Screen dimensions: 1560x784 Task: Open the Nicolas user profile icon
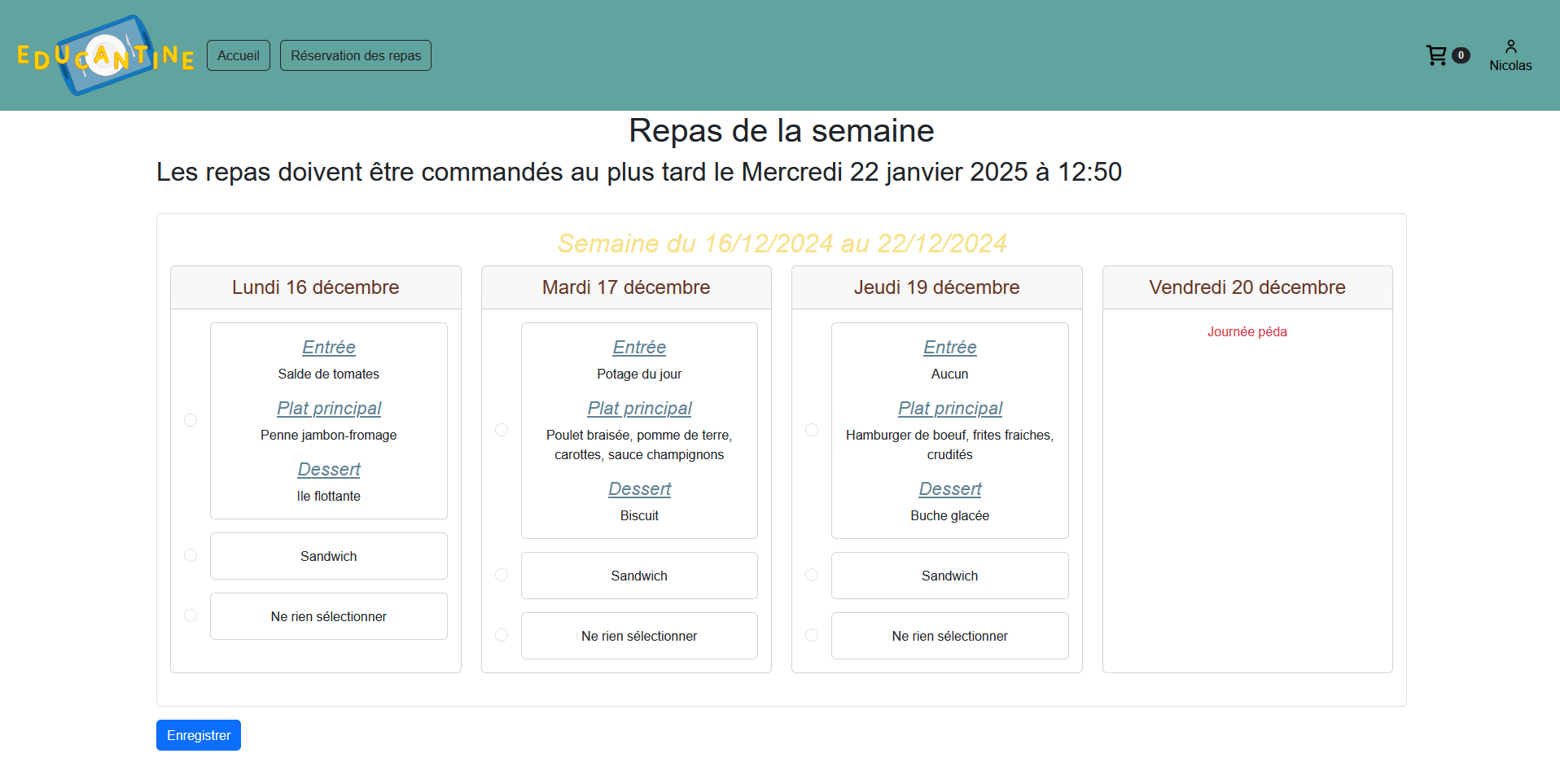1510,46
